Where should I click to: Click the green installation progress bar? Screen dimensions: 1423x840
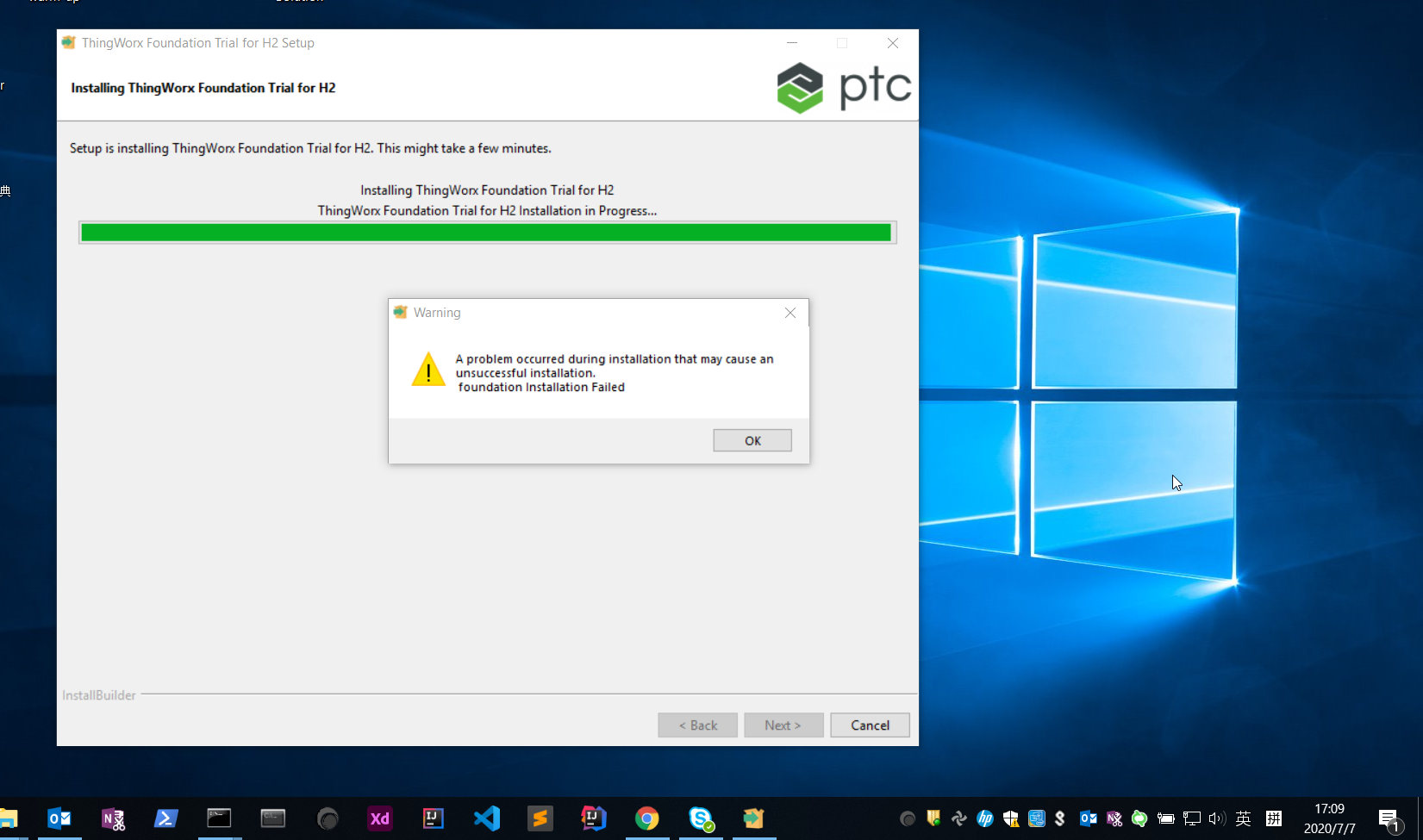click(487, 232)
